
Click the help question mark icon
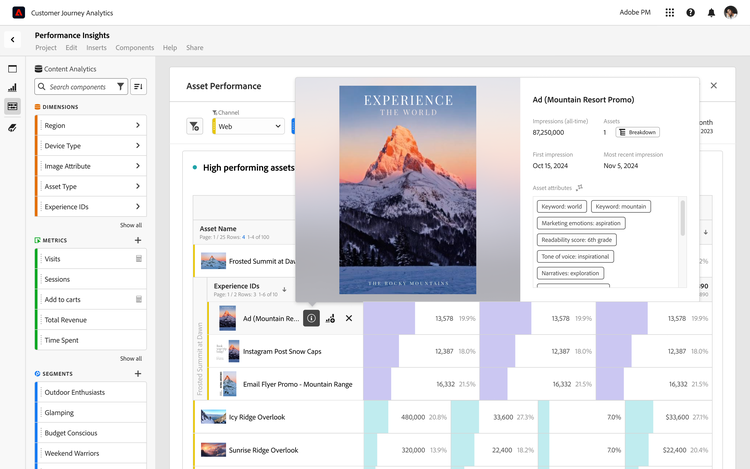[690, 13]
